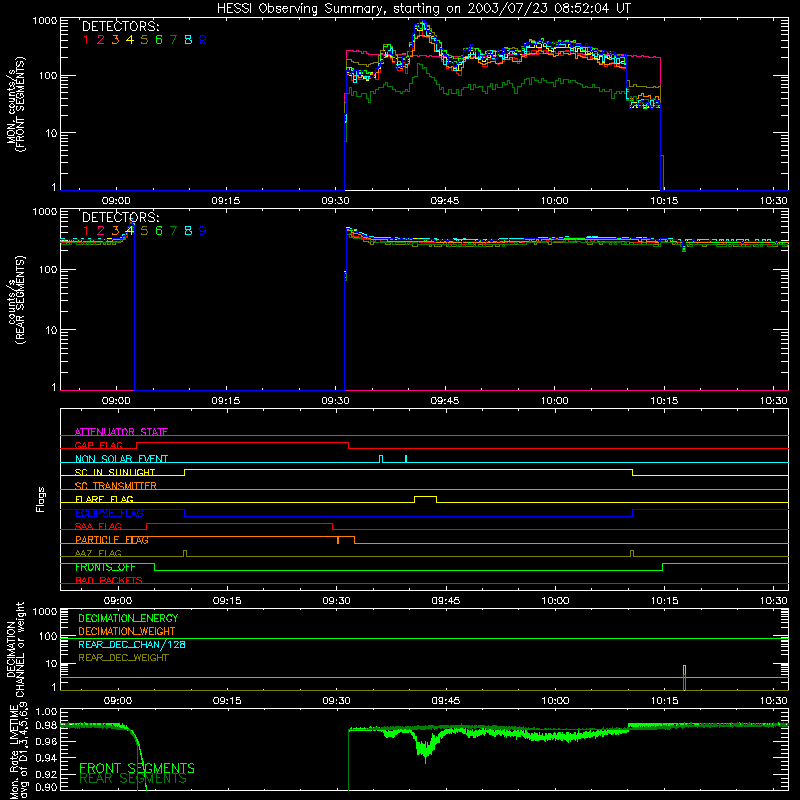Click the GAP_FLAG label

[x=98, y=445]
